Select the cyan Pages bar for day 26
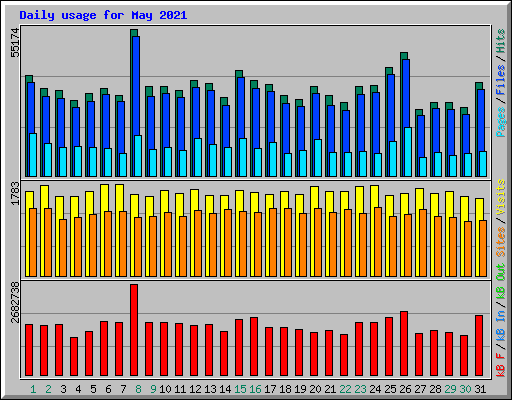 [x=408, y=152]
